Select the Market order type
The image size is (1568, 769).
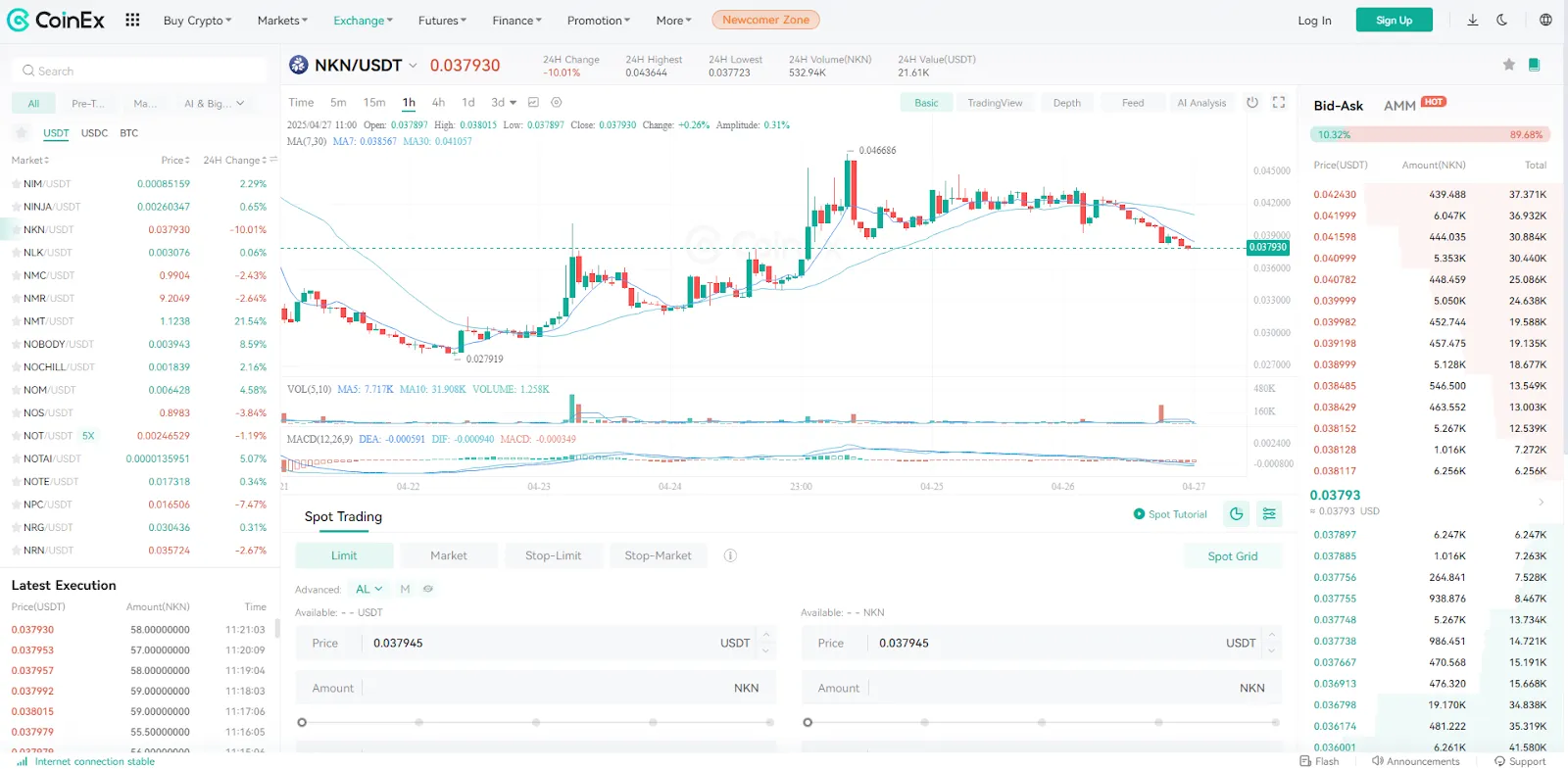pos(449,555)
